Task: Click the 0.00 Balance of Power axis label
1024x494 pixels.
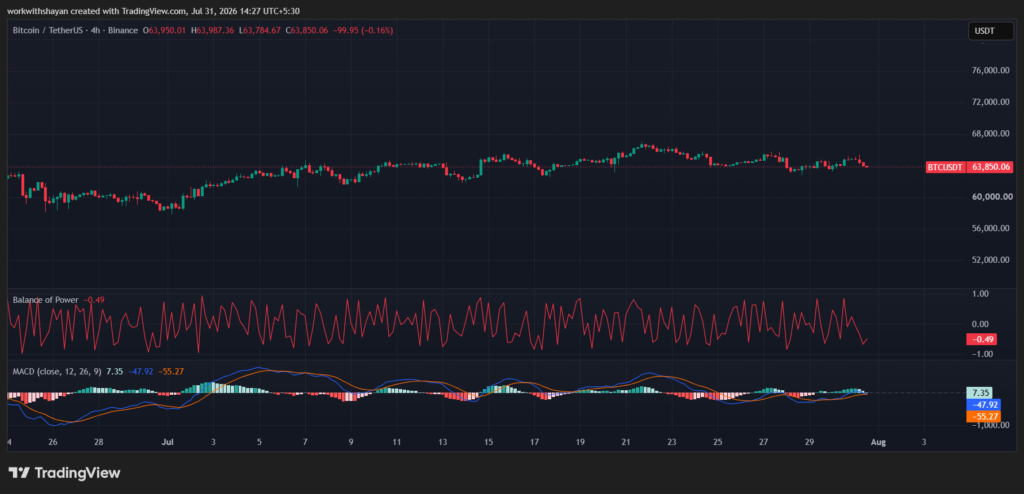Action: coord(981,324)
